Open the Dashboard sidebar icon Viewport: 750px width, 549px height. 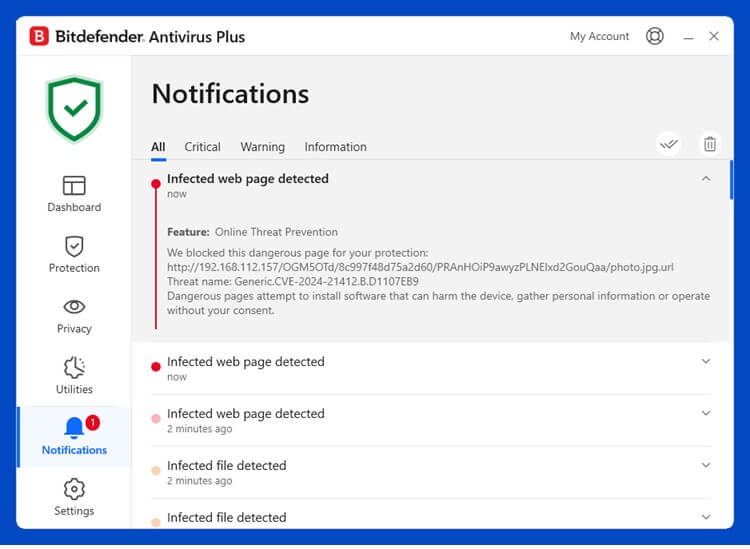[x=74, y=186]
